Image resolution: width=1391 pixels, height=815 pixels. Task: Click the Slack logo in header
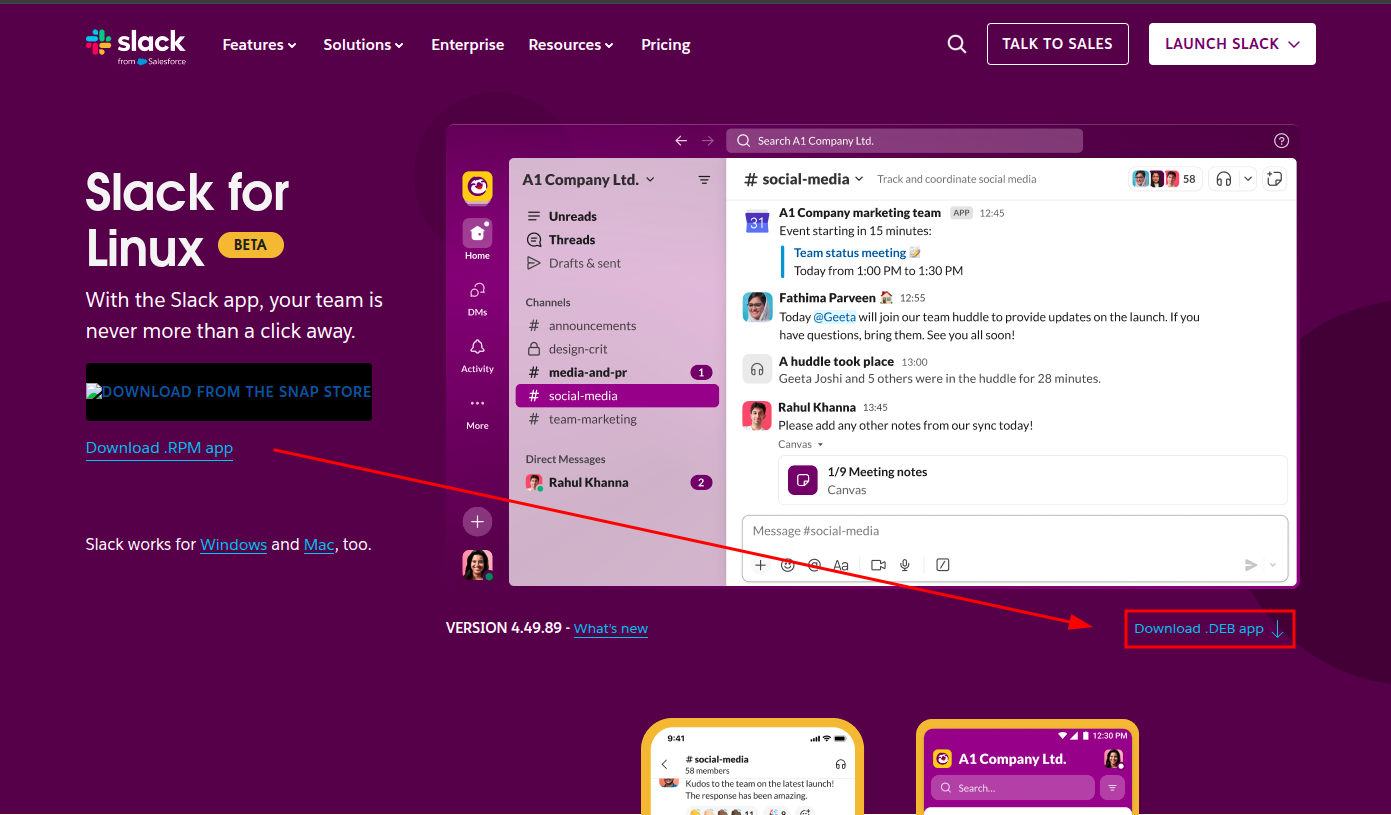[136, 46]
